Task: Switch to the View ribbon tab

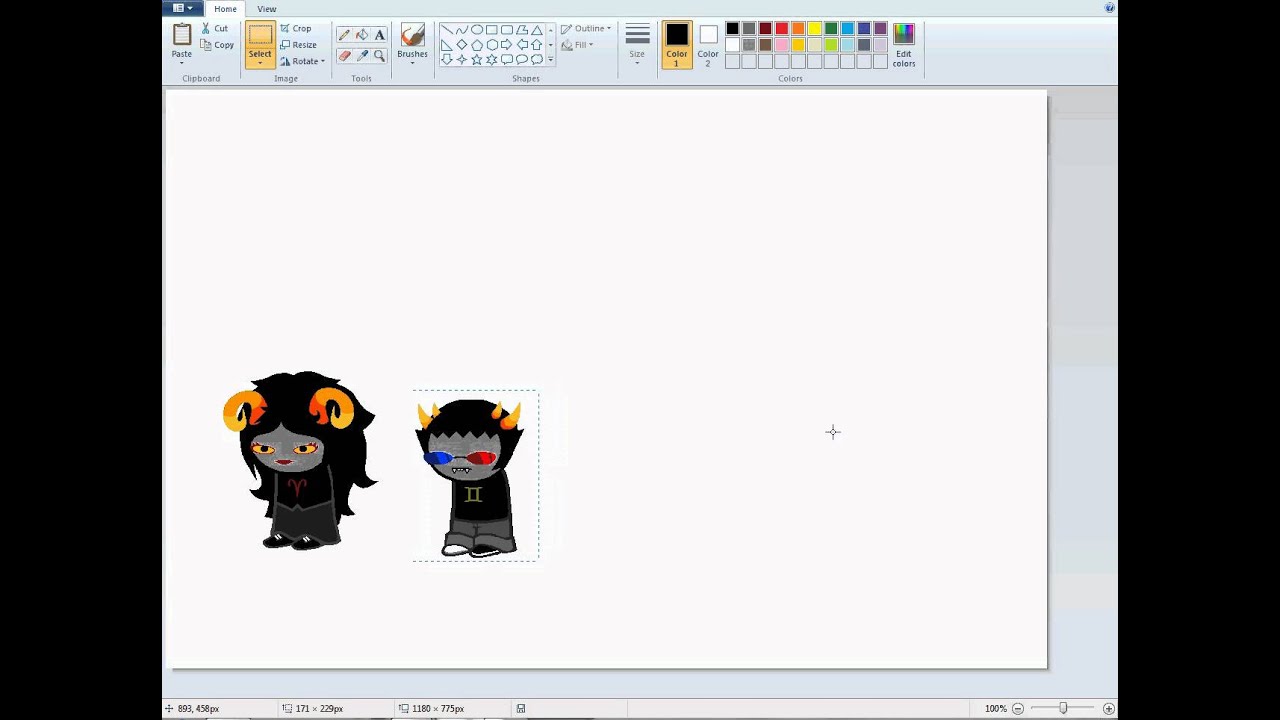Action: 267,9
